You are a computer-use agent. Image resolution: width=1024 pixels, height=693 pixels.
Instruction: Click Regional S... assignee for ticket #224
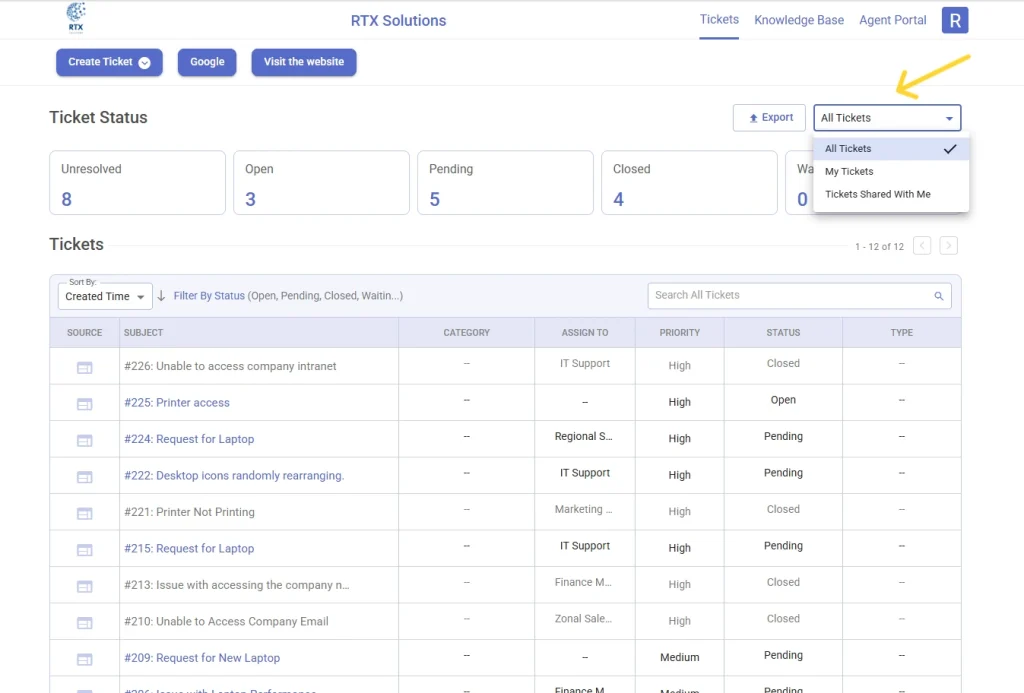pos(584,436)
